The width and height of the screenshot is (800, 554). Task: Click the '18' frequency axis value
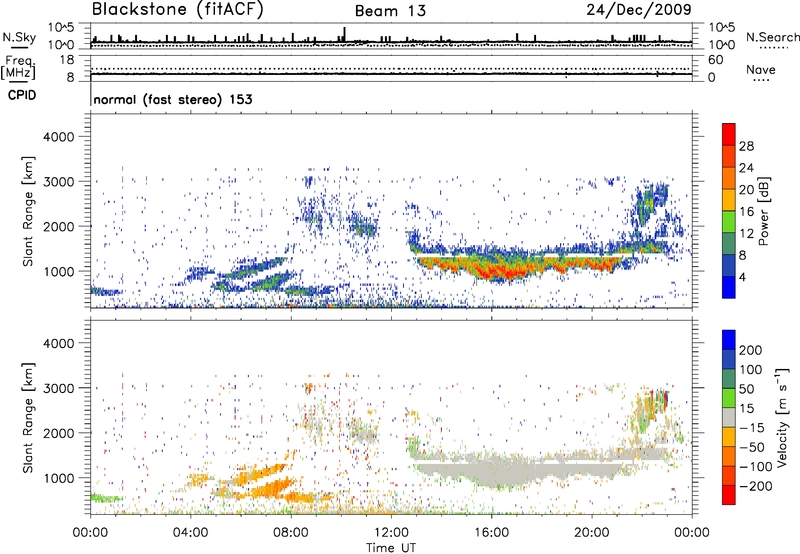67,60
